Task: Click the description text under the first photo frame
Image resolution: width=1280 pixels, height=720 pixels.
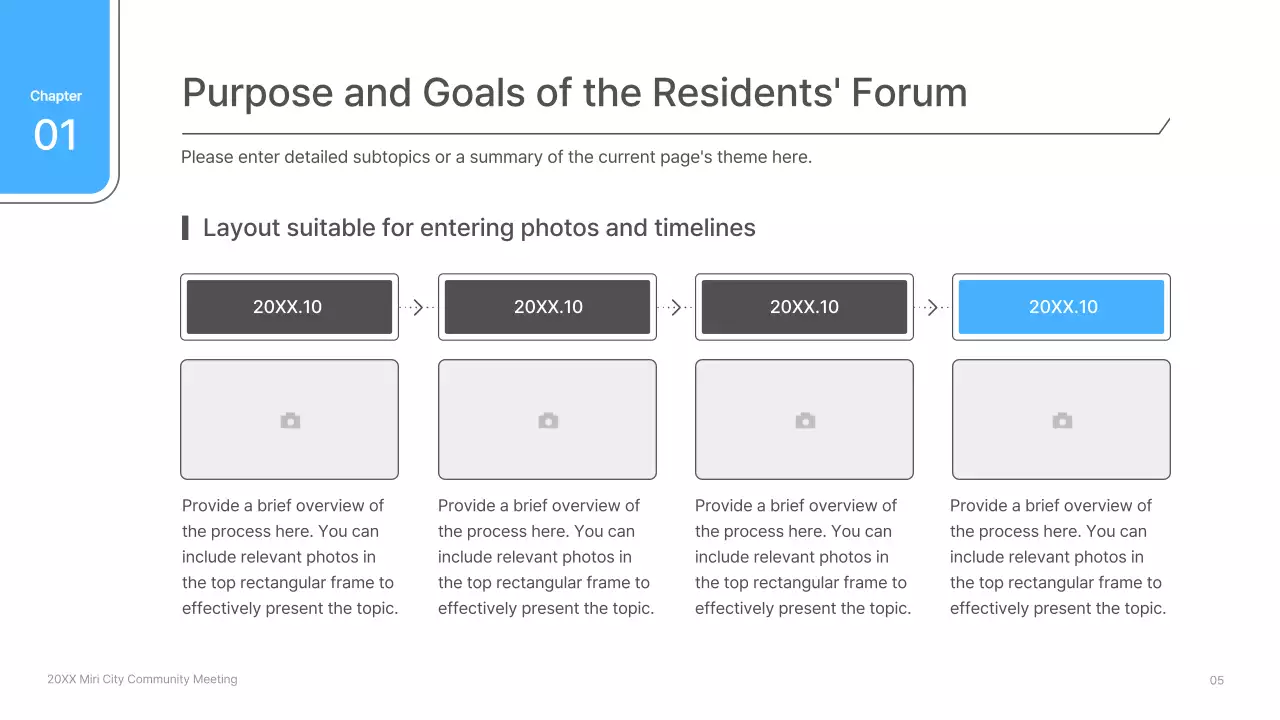Action: pyautogui.click(x=289, y=557)
